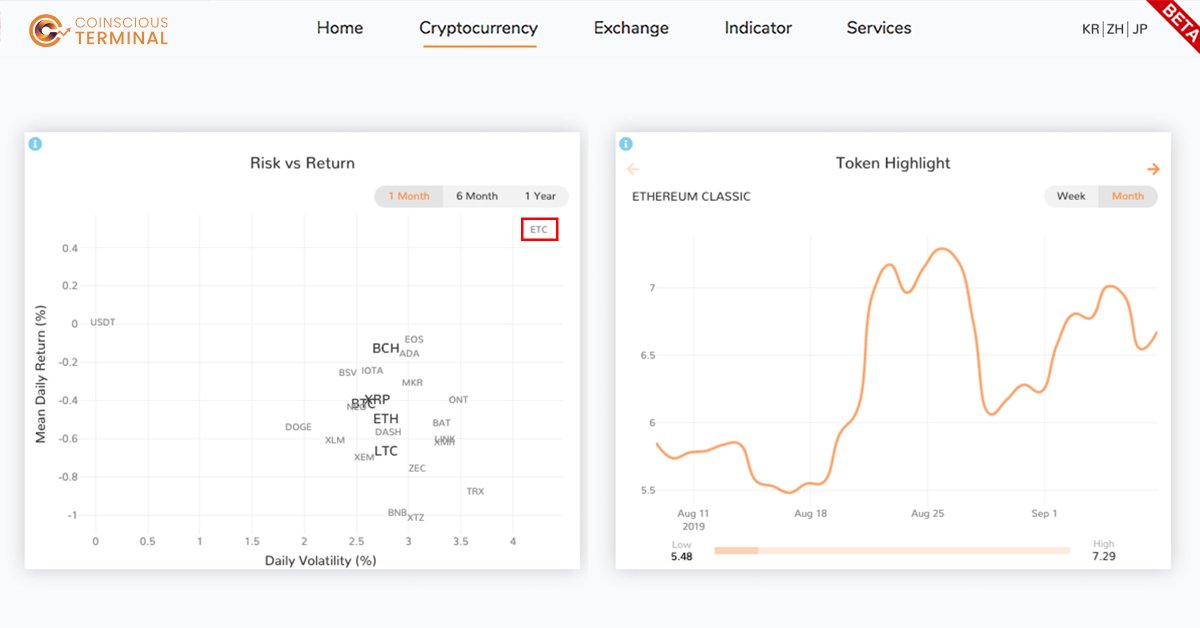Open the Home menu
Viewport: 1200px width, 628px height.
[x=340, y=28]
